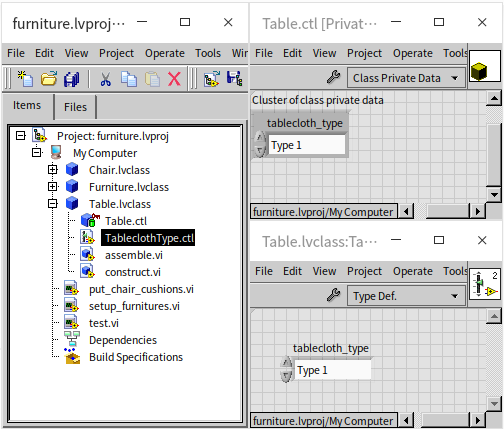Viewport: 504px width, 429px height.
Task: Switch to the Files tab
Action: (x=75, y=107)
